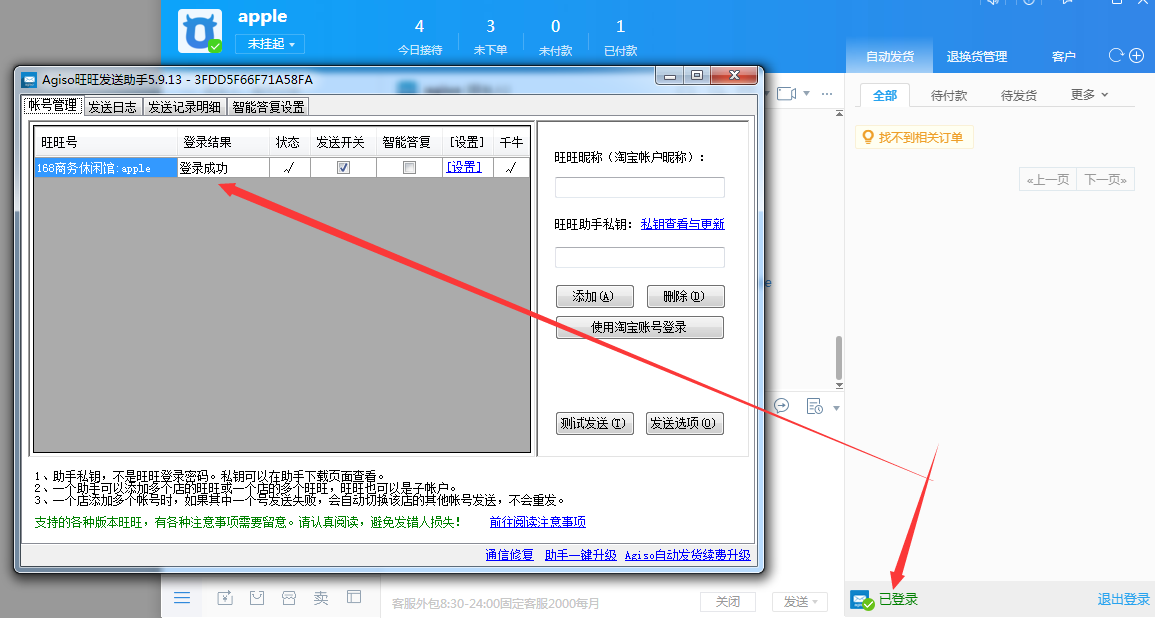The width and height of the screenshot is (1155, 618).
Task: Open the 助手一键升级 link
Action: click(580, 555)
